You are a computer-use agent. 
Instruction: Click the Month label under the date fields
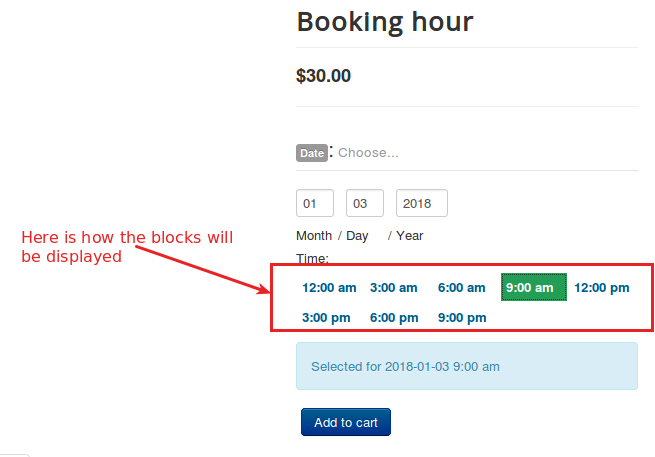314,236
